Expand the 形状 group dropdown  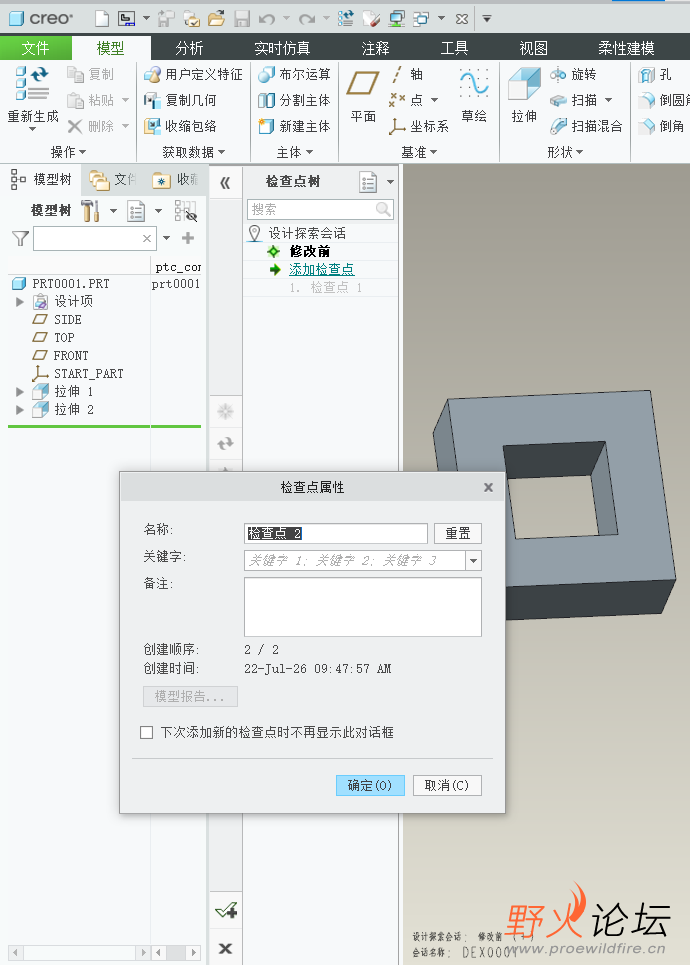point(565,151)
